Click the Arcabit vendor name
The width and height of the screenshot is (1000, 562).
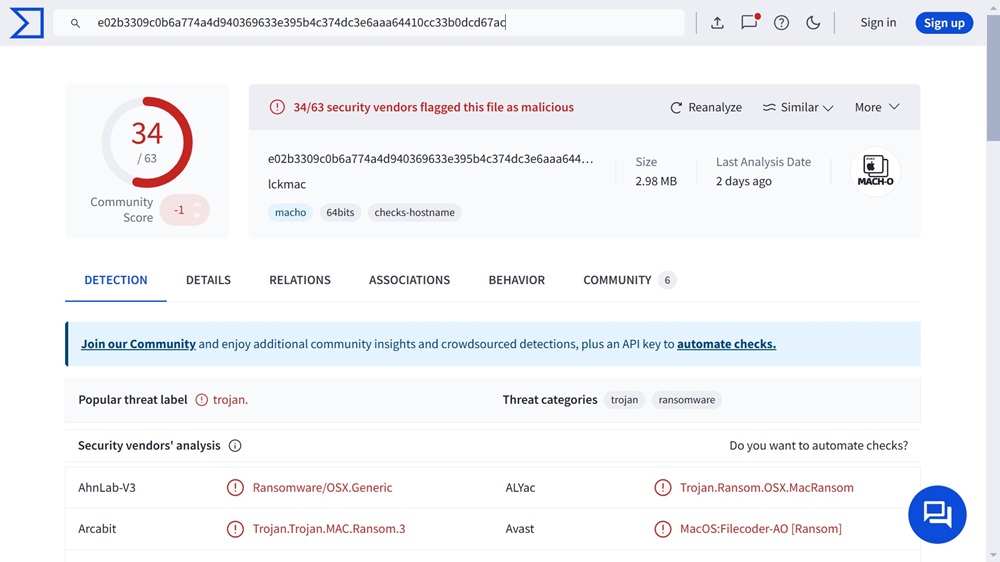point(97,529)
